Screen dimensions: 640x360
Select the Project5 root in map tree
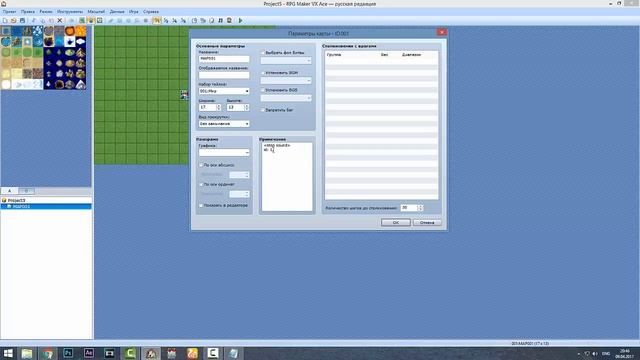point(16,200)
